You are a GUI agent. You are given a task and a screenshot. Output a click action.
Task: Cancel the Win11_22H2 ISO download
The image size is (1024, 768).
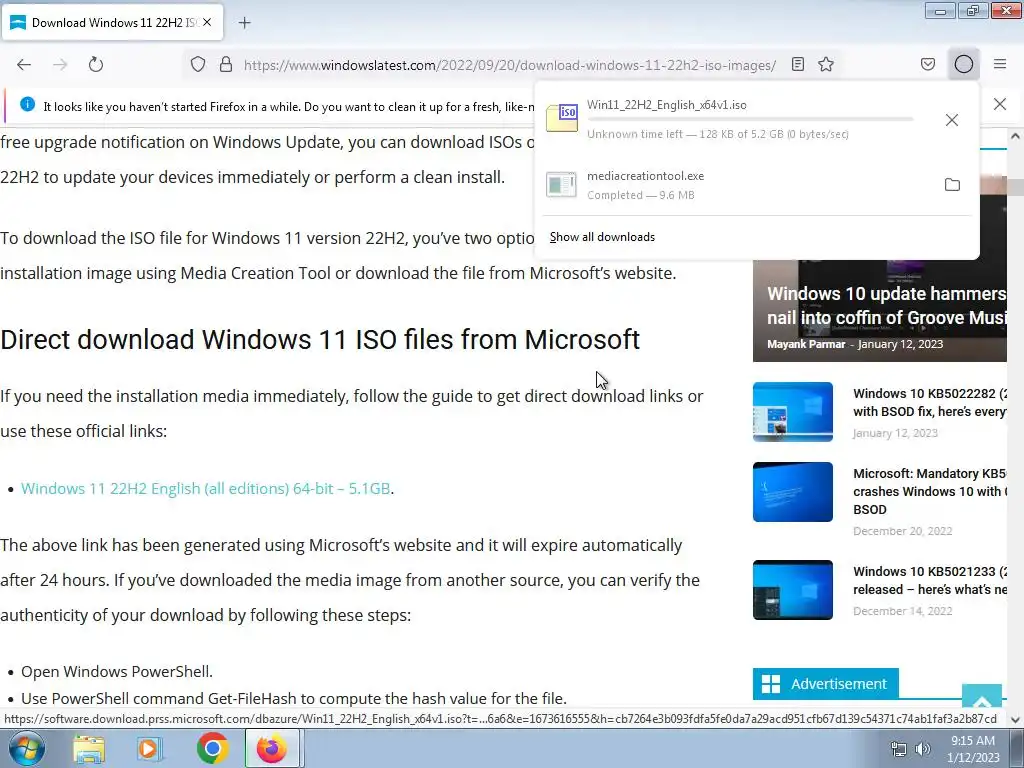click(952, 120)
